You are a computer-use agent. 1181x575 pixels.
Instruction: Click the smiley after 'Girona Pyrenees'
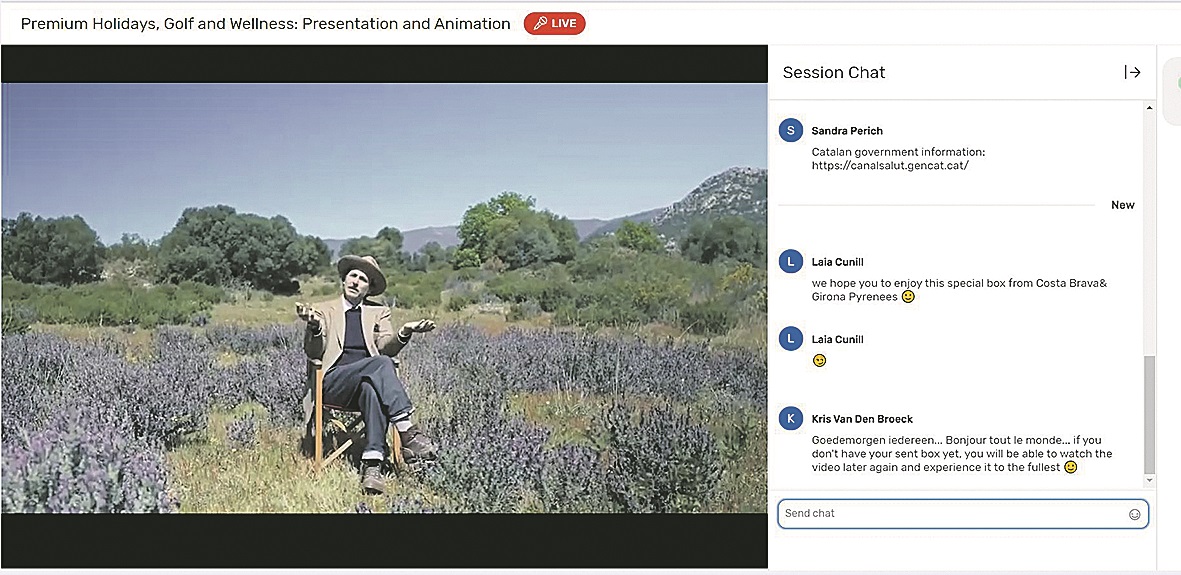pyautogui.click(x=908, y=297)
